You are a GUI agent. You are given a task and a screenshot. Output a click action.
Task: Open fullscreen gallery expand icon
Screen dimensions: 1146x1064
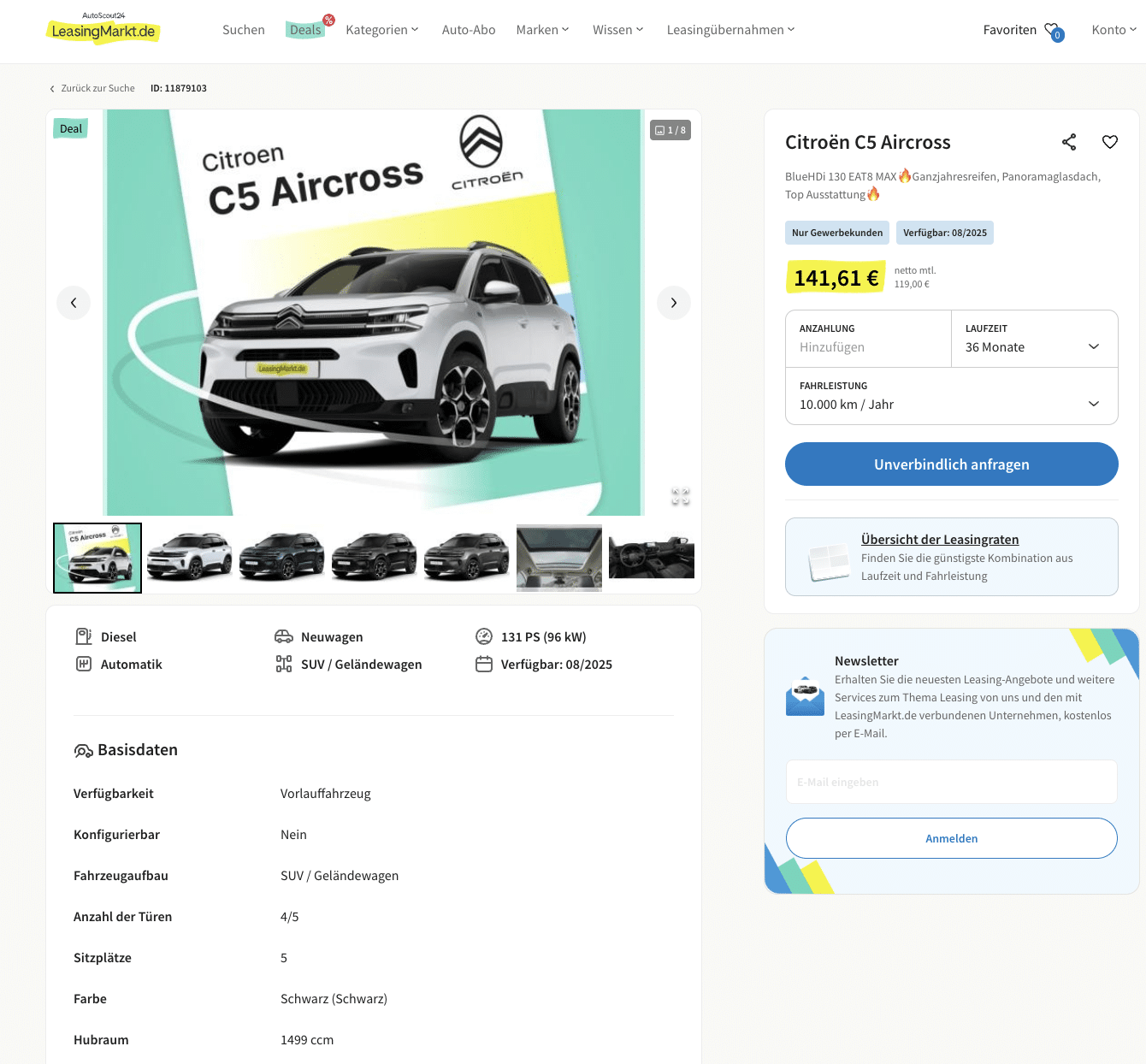click(x=681, y=497)
